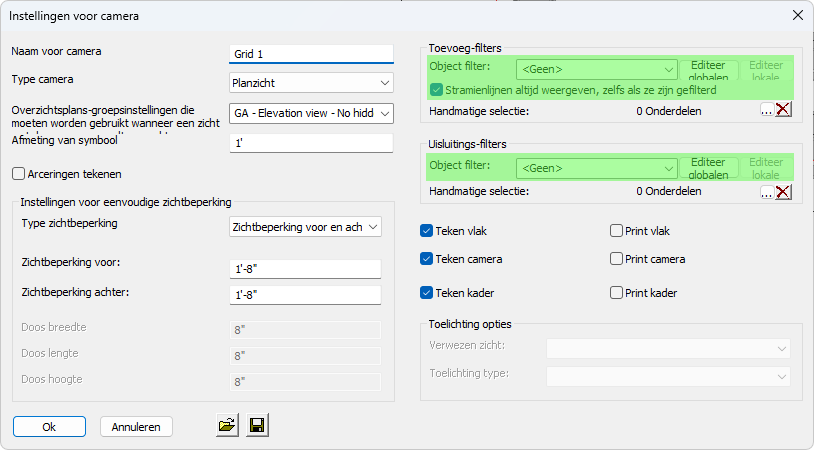Open the Type camera dropdown showing Planzicht

[x=310, y=82]
